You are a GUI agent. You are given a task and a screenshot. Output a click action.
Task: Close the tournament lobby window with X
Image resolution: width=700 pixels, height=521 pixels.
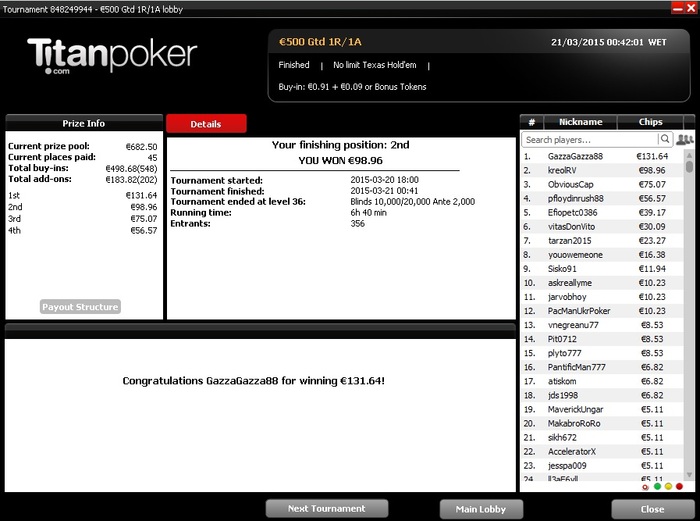[x=690, y=8]
